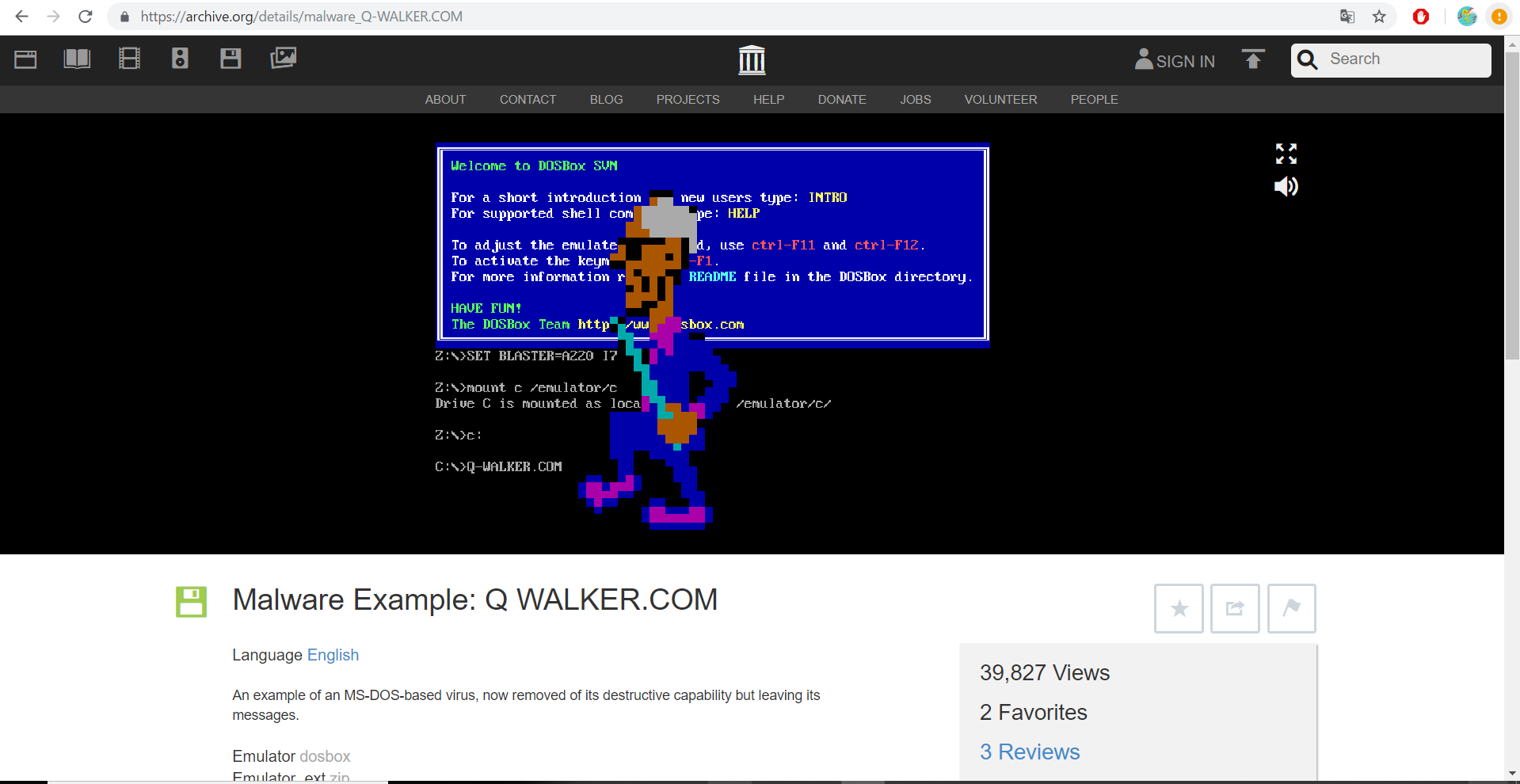Share this item
Image resolution: width=1520 pixels, height=784 pixels.
coord(1235,608)
